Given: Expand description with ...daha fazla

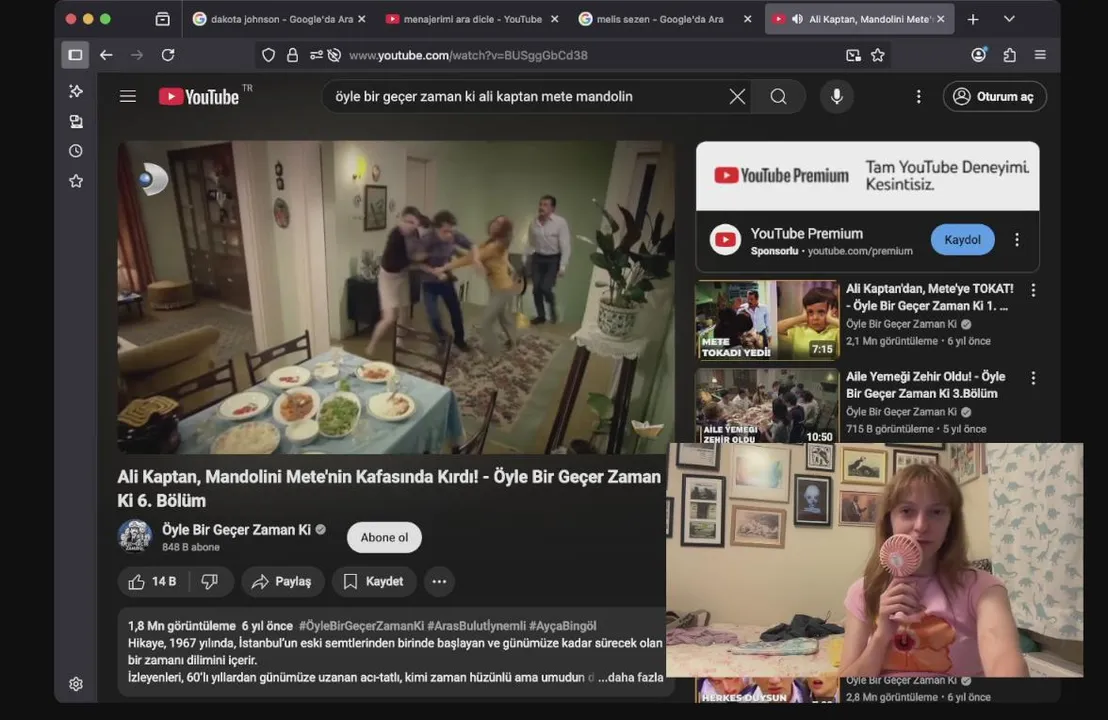Looking at the screenshot, I should (x=630, y=677).
